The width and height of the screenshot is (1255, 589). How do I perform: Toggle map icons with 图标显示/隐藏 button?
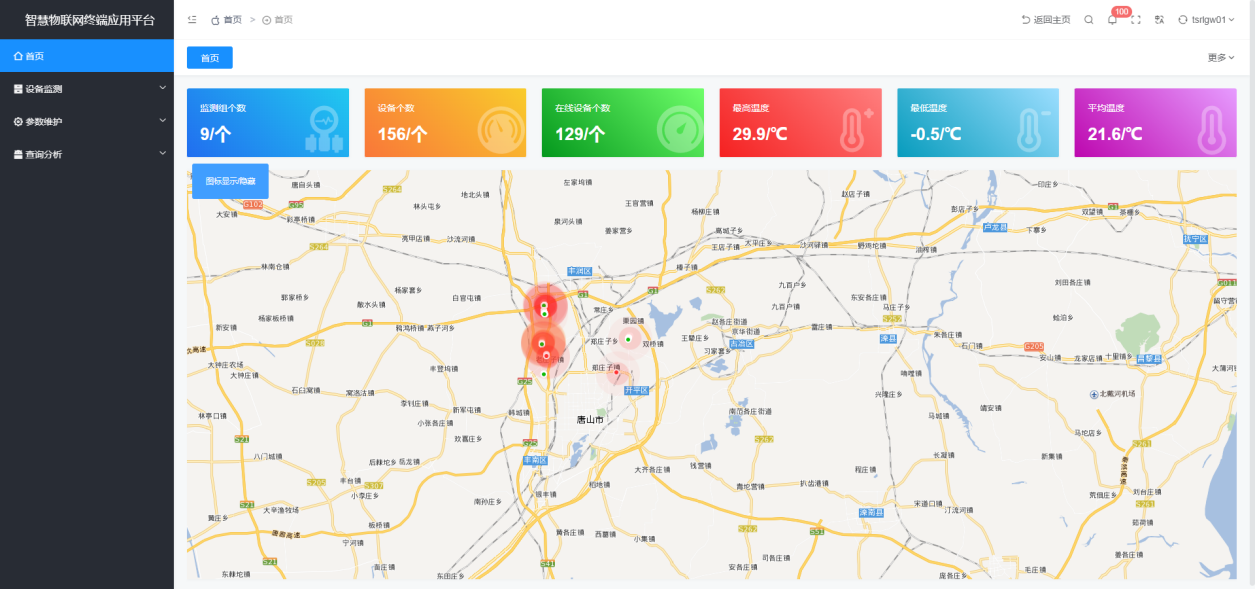[x=230, y=181]
